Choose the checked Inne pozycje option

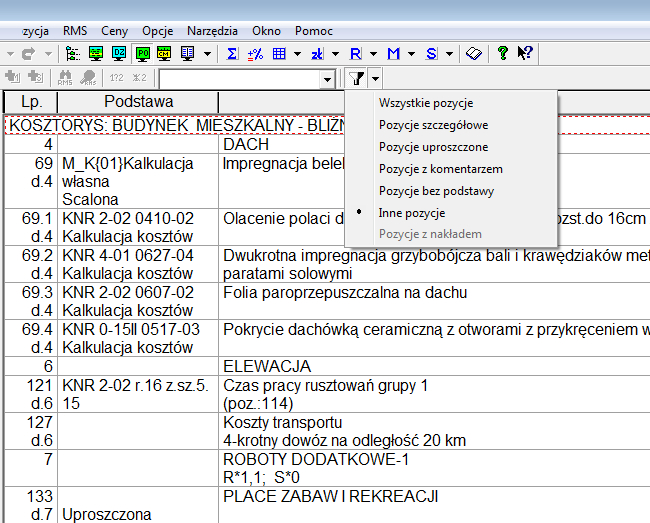[x=412, y=213]
